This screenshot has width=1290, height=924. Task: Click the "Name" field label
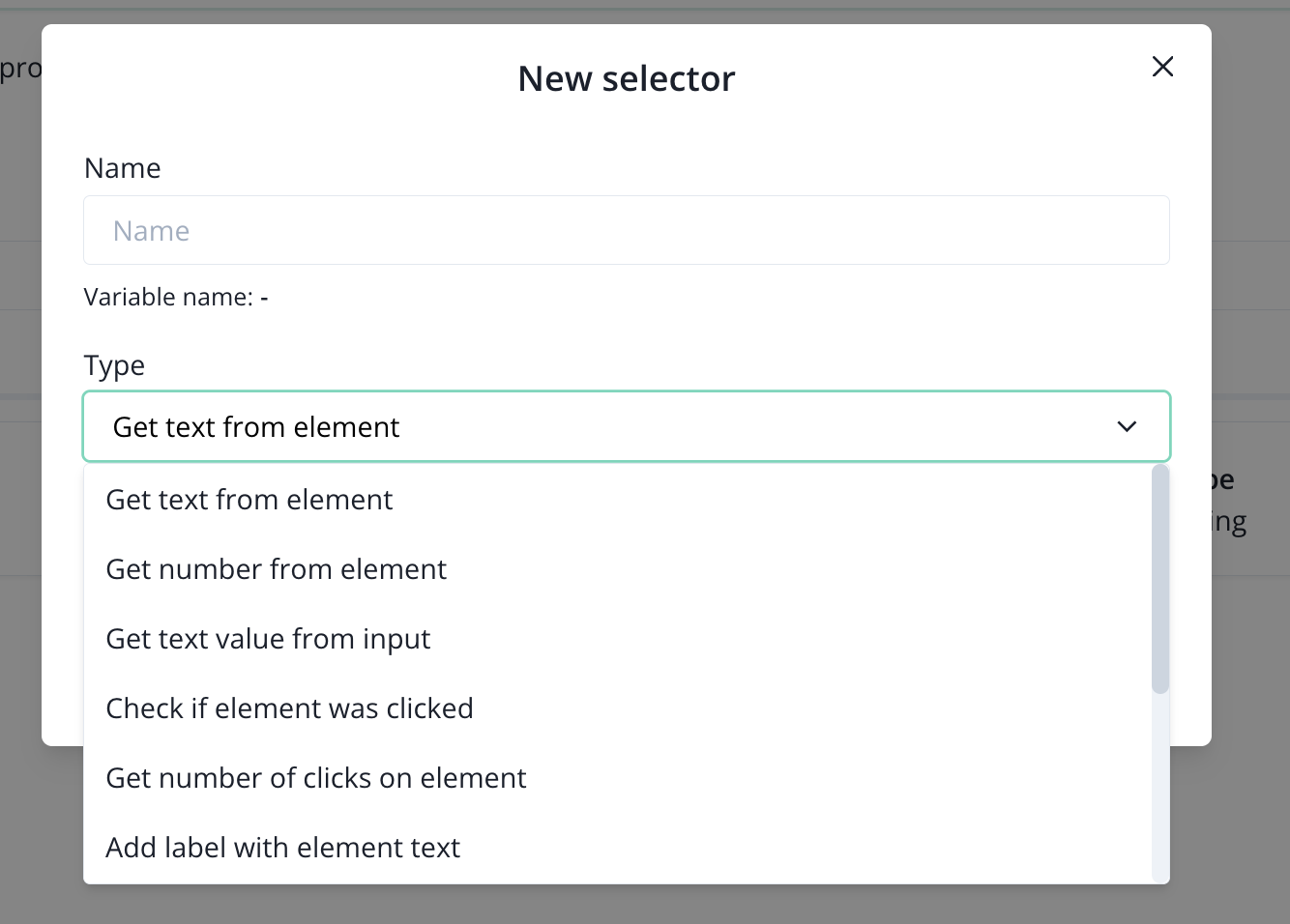(x=123, y=168)
